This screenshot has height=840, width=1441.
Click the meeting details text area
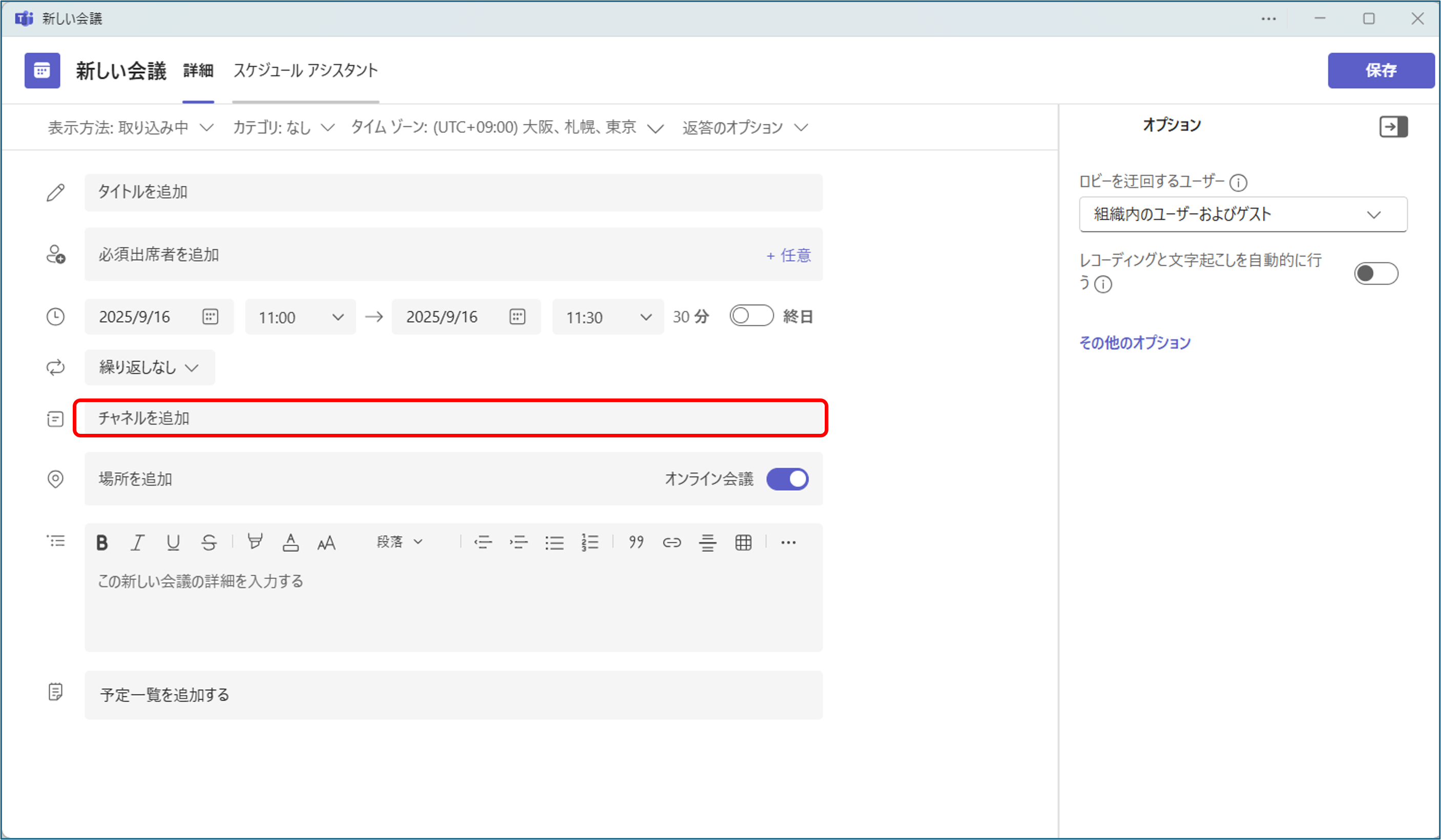453,606
